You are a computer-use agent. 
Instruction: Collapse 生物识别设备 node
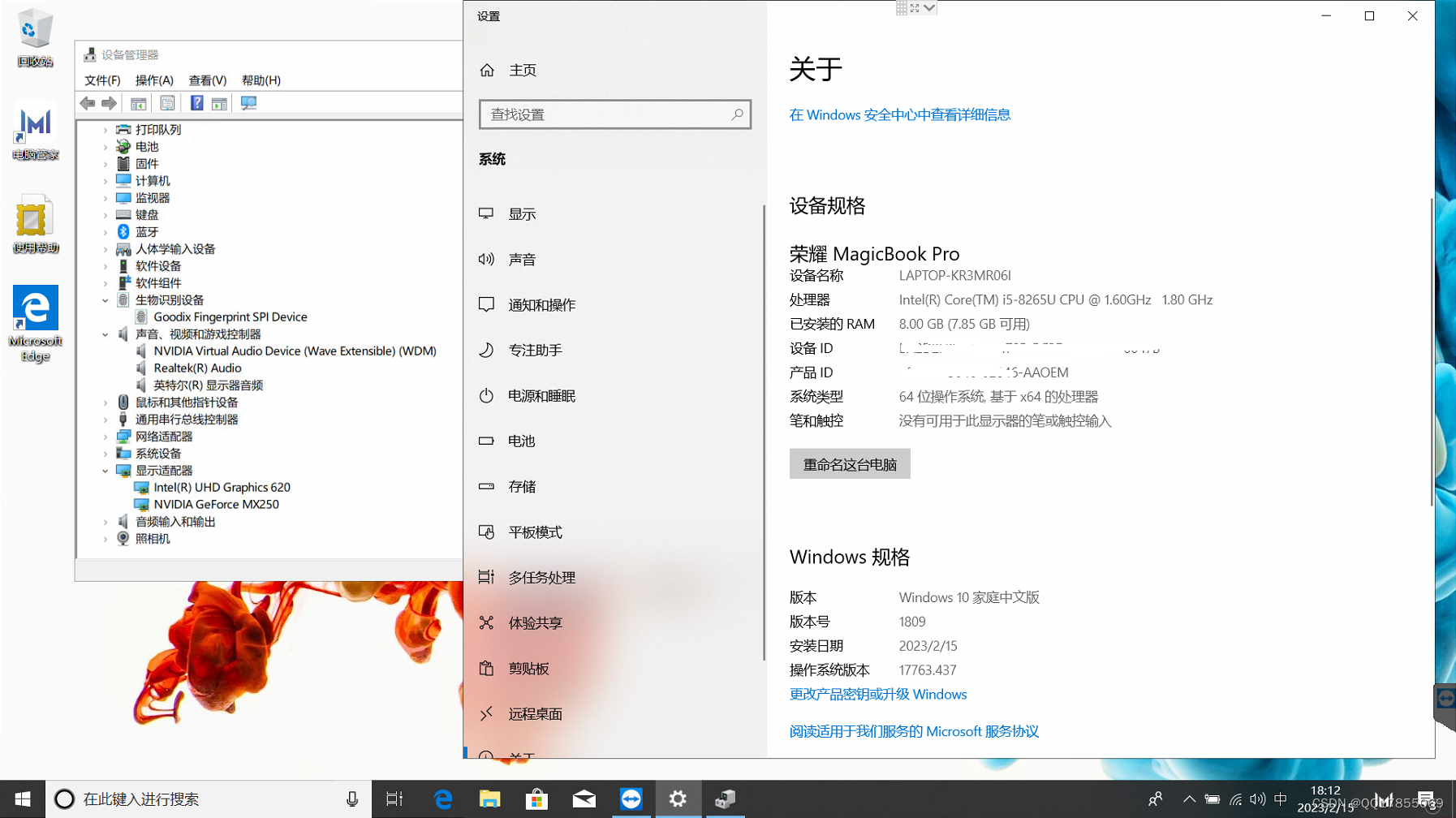point(106,300)
